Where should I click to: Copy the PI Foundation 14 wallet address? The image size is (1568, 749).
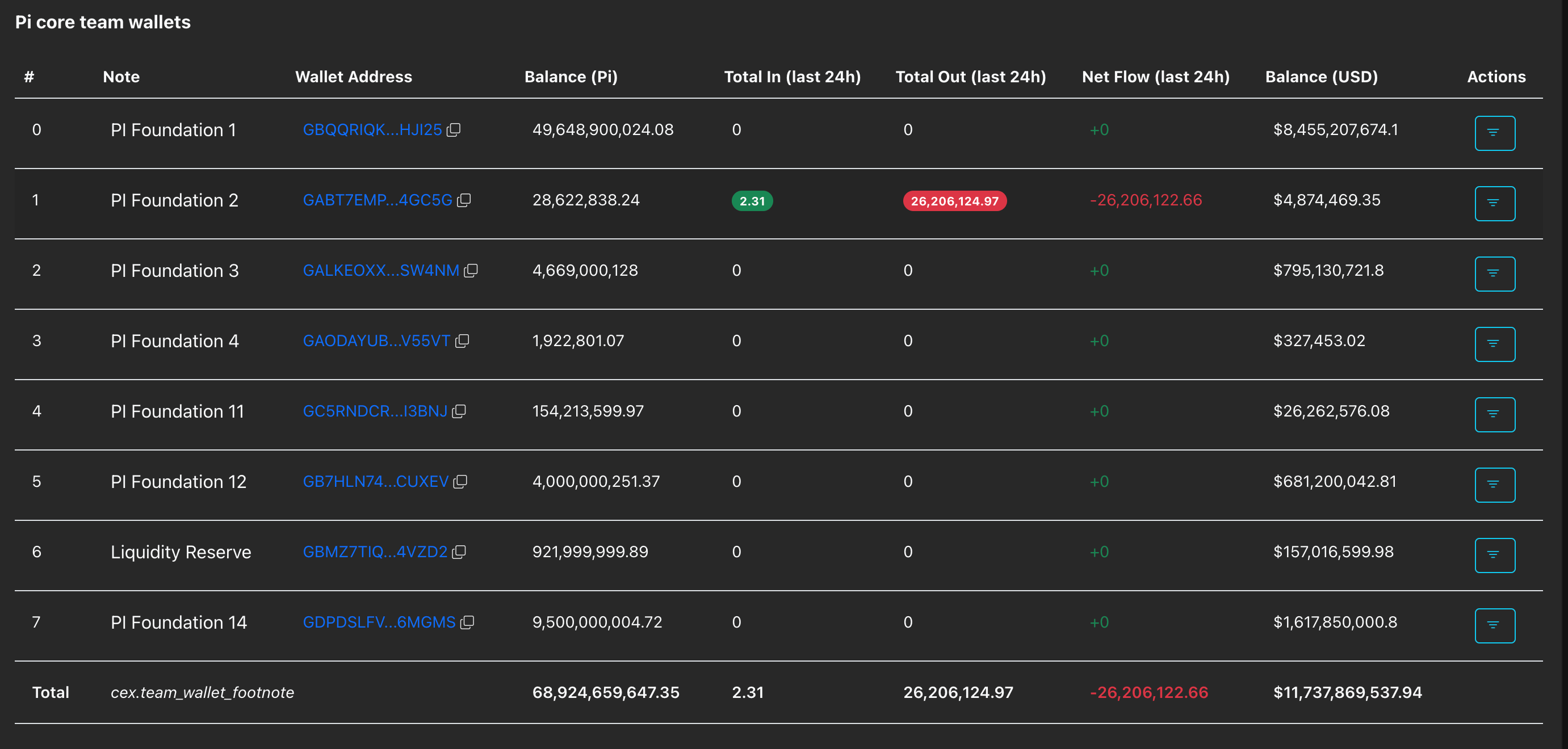[467, 622]
